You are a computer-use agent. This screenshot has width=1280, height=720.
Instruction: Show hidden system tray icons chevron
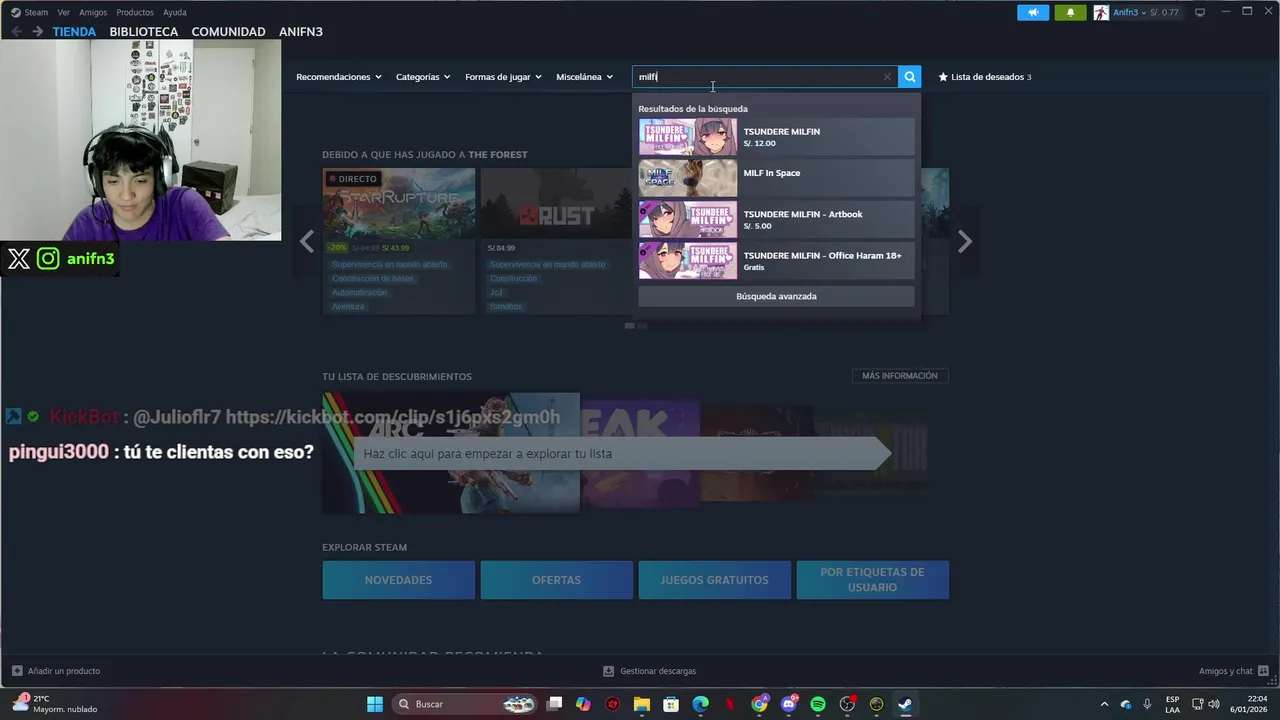coord(1104,704)
